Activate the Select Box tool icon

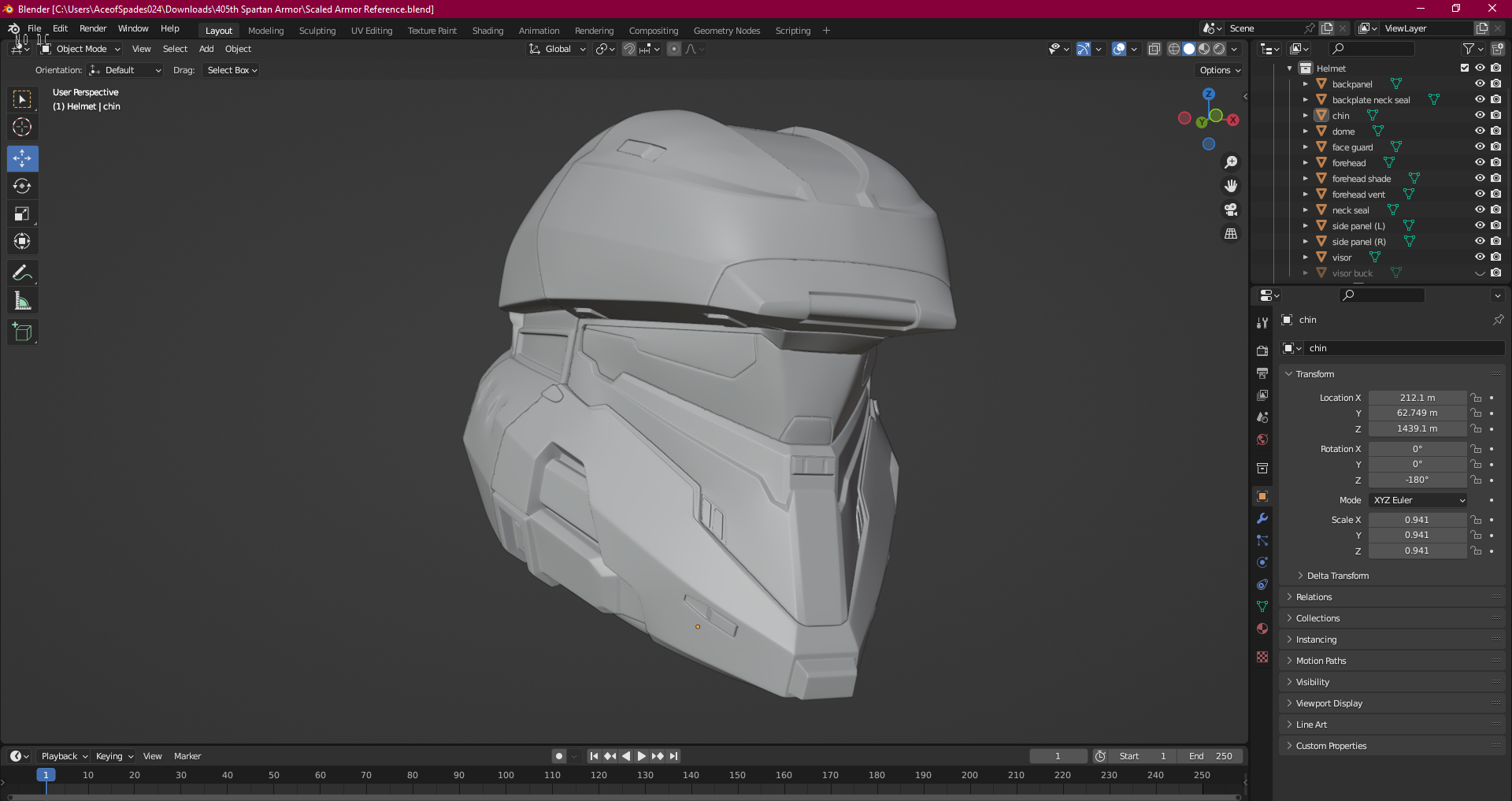22,99
